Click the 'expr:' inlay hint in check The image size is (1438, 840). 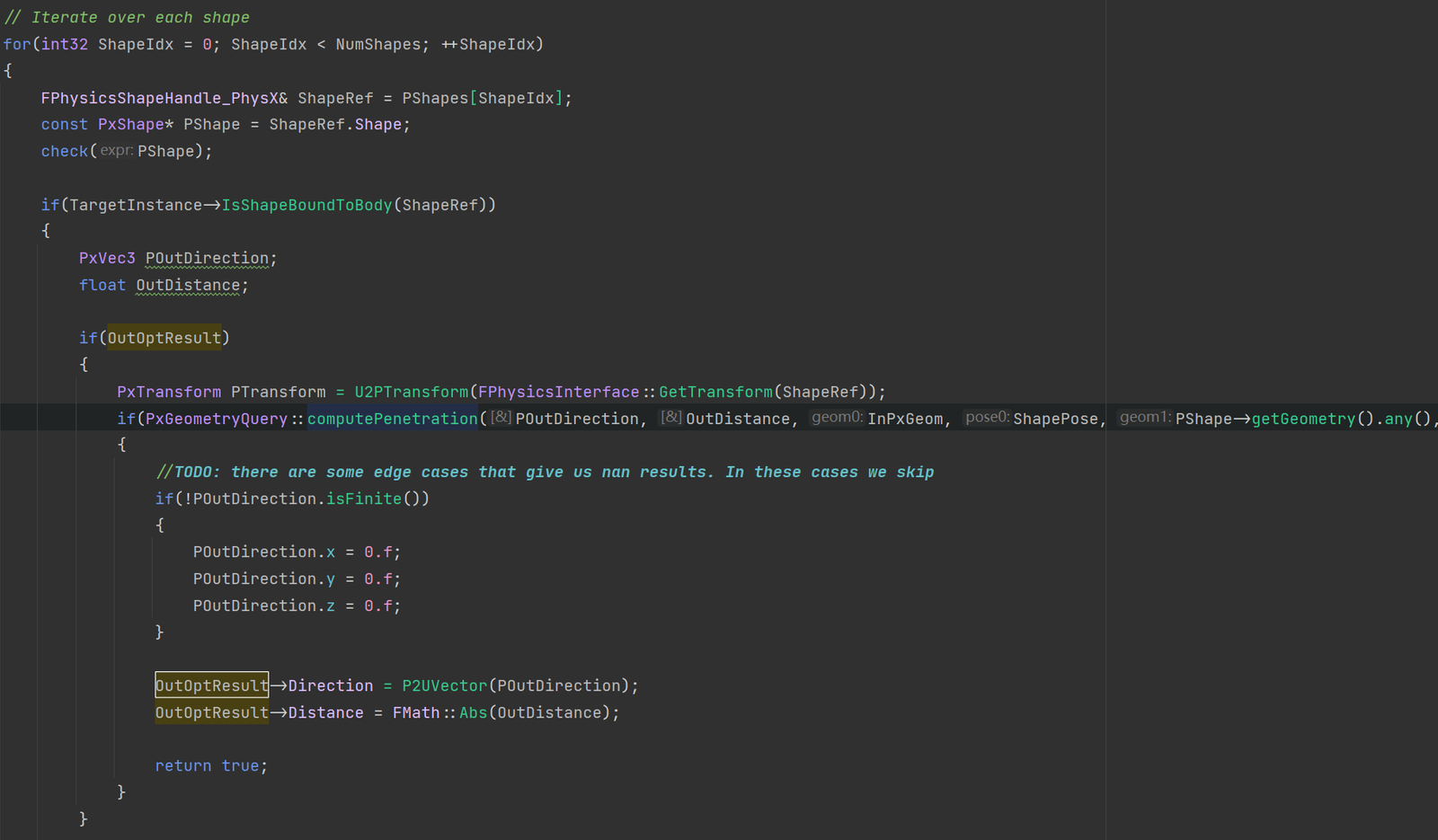(116, 151)
